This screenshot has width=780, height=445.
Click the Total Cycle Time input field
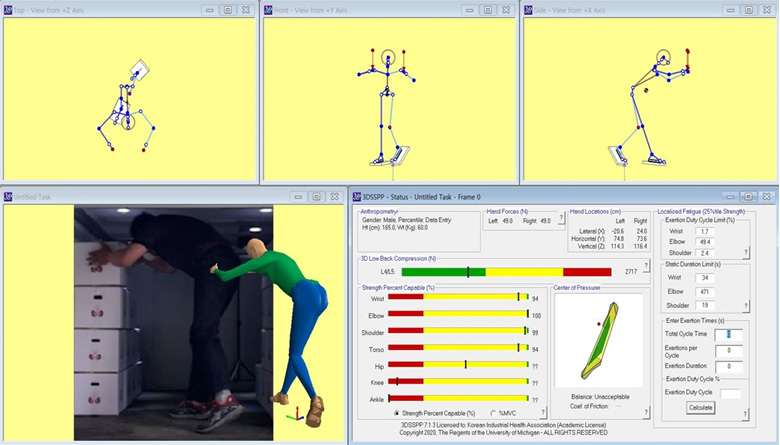[729, 334]
